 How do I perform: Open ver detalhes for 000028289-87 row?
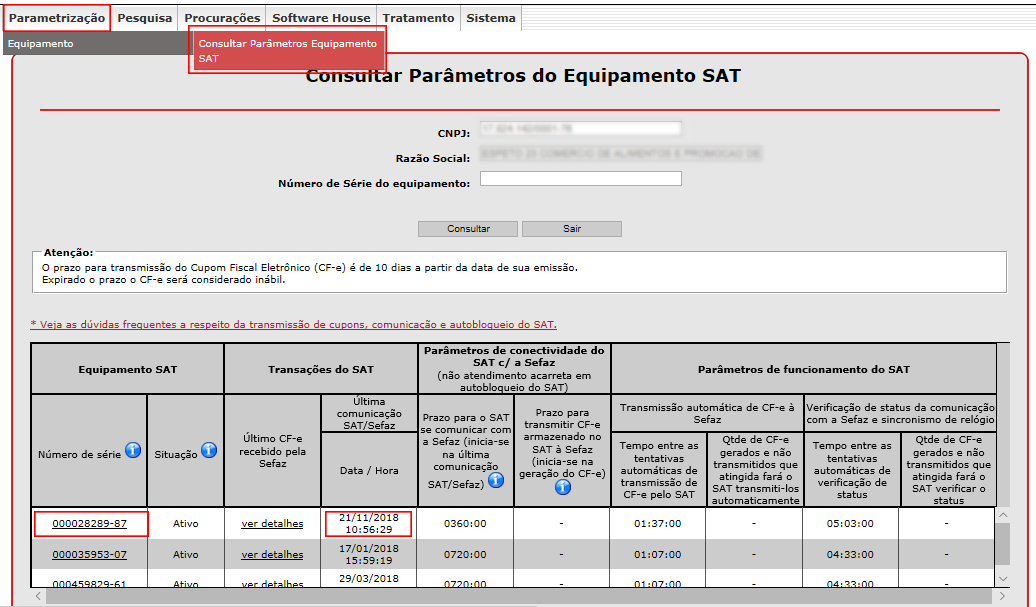(x=272, y=523)
